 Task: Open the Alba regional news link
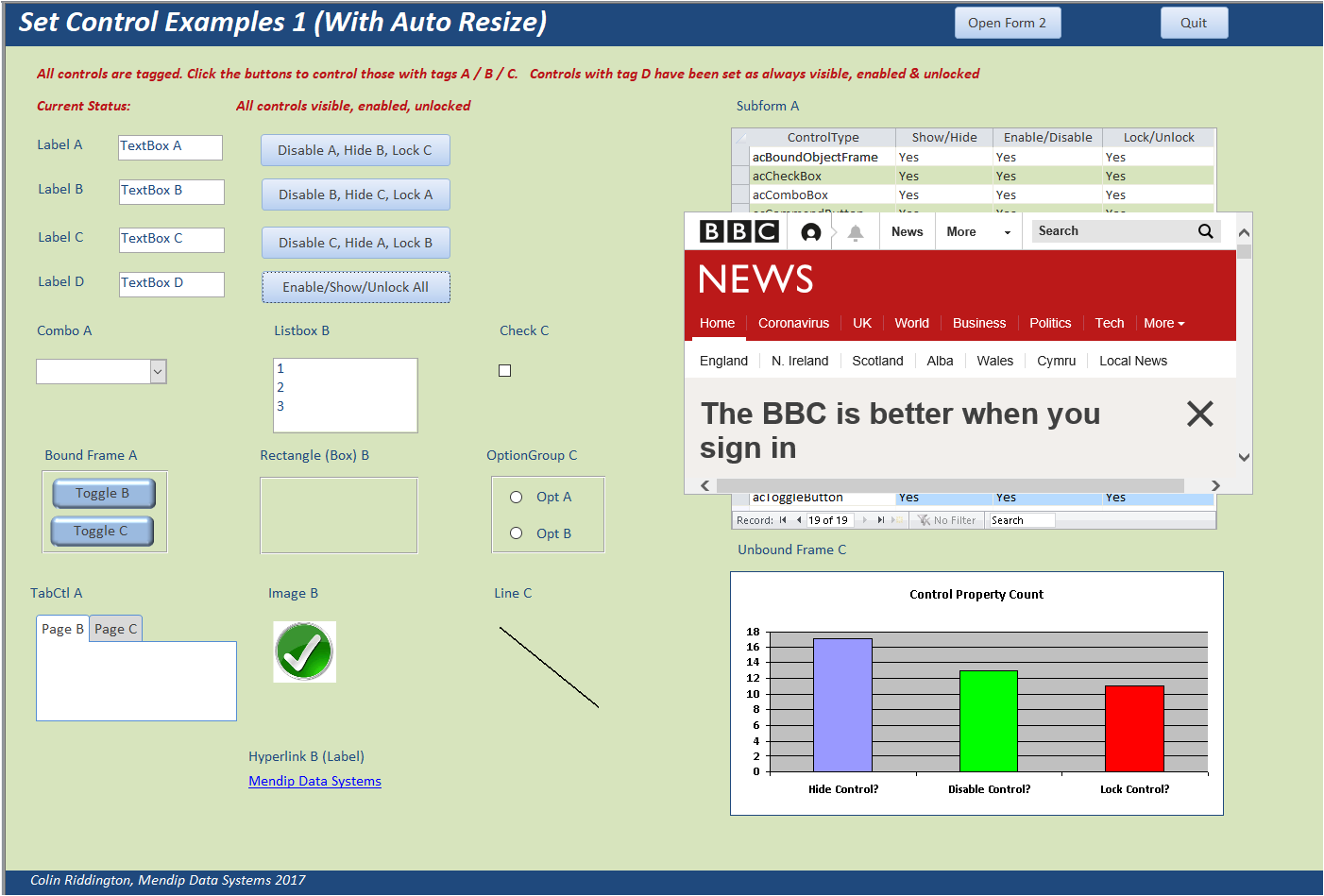pos(940,361)
